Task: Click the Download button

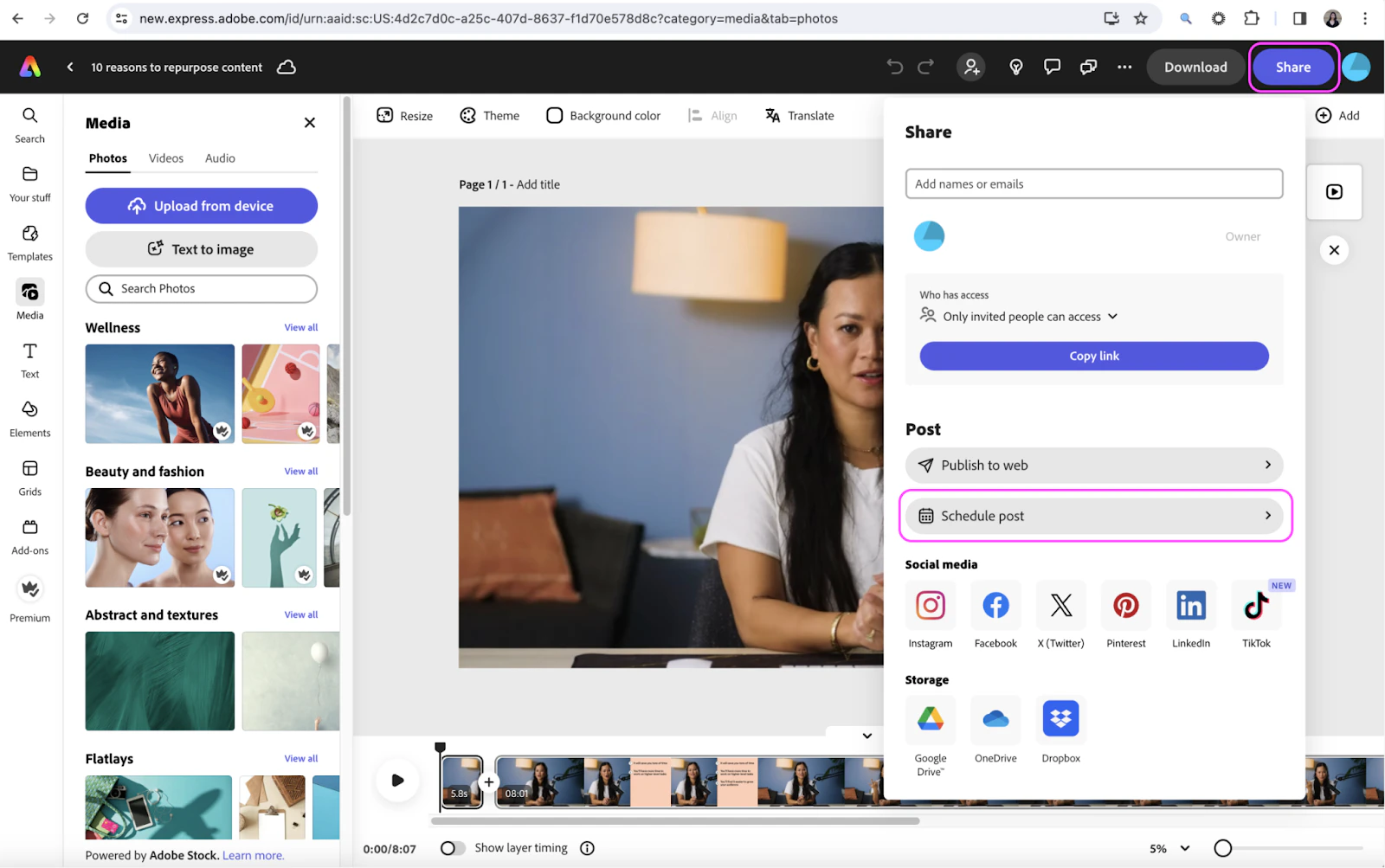Action: coord(1195,67)
